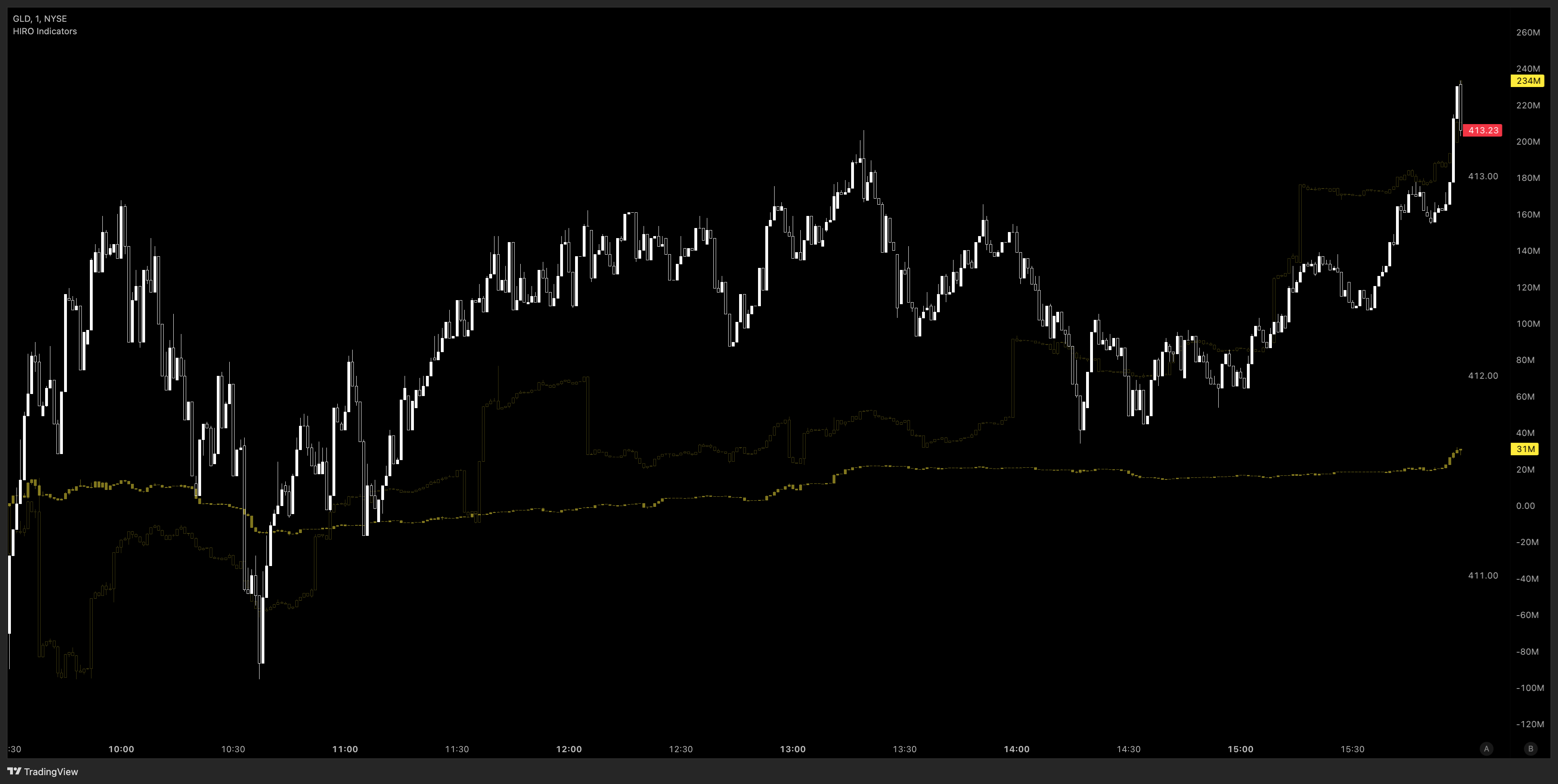Click the yellow 234M value label
The height and width of the screenshot is (784, 1558).
[1528, 81]
